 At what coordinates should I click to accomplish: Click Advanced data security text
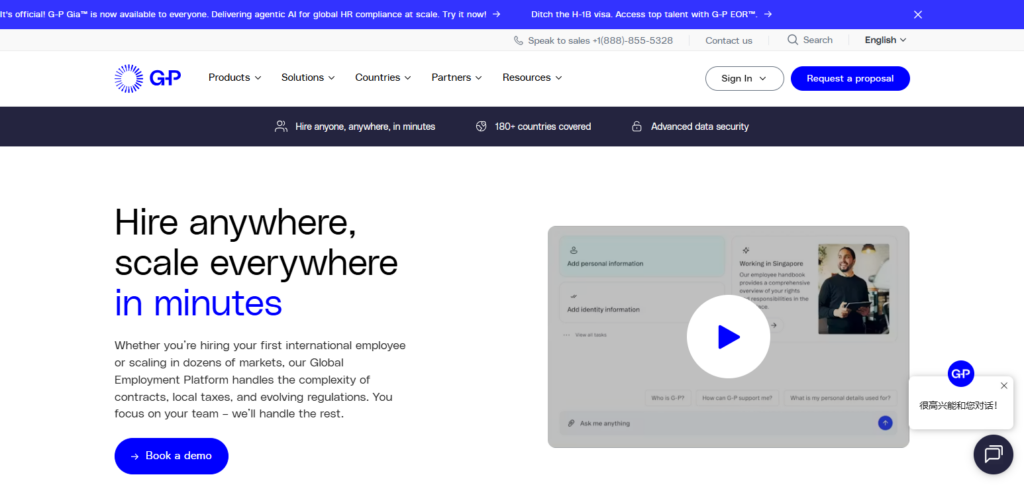(x=700, y=127)
